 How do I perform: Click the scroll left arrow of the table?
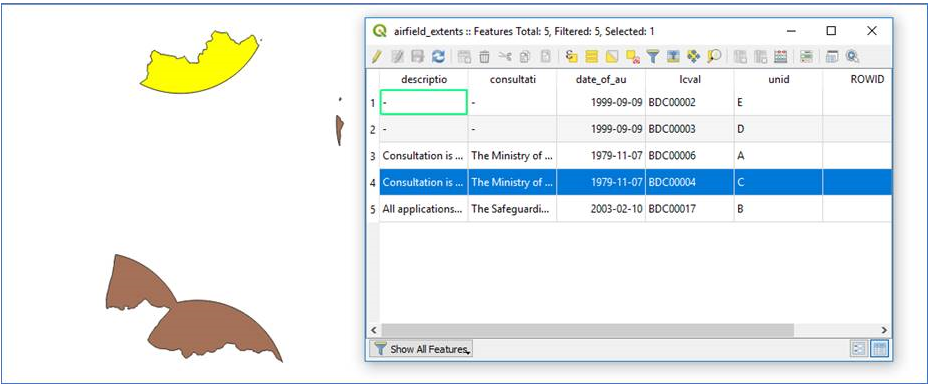click(374, 330)
